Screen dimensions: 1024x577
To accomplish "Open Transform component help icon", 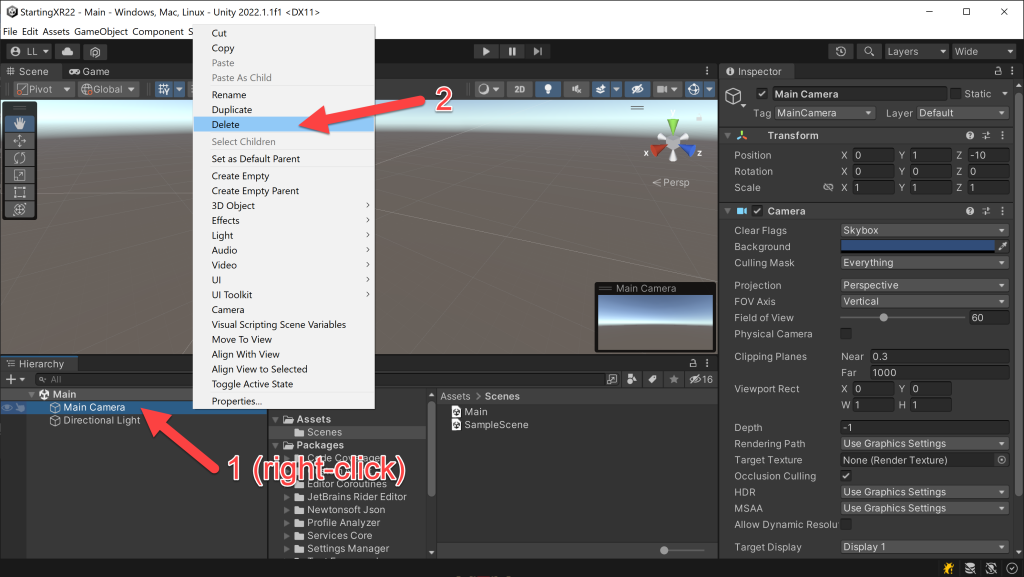I will pyautogui.click(x=970, y=136).
